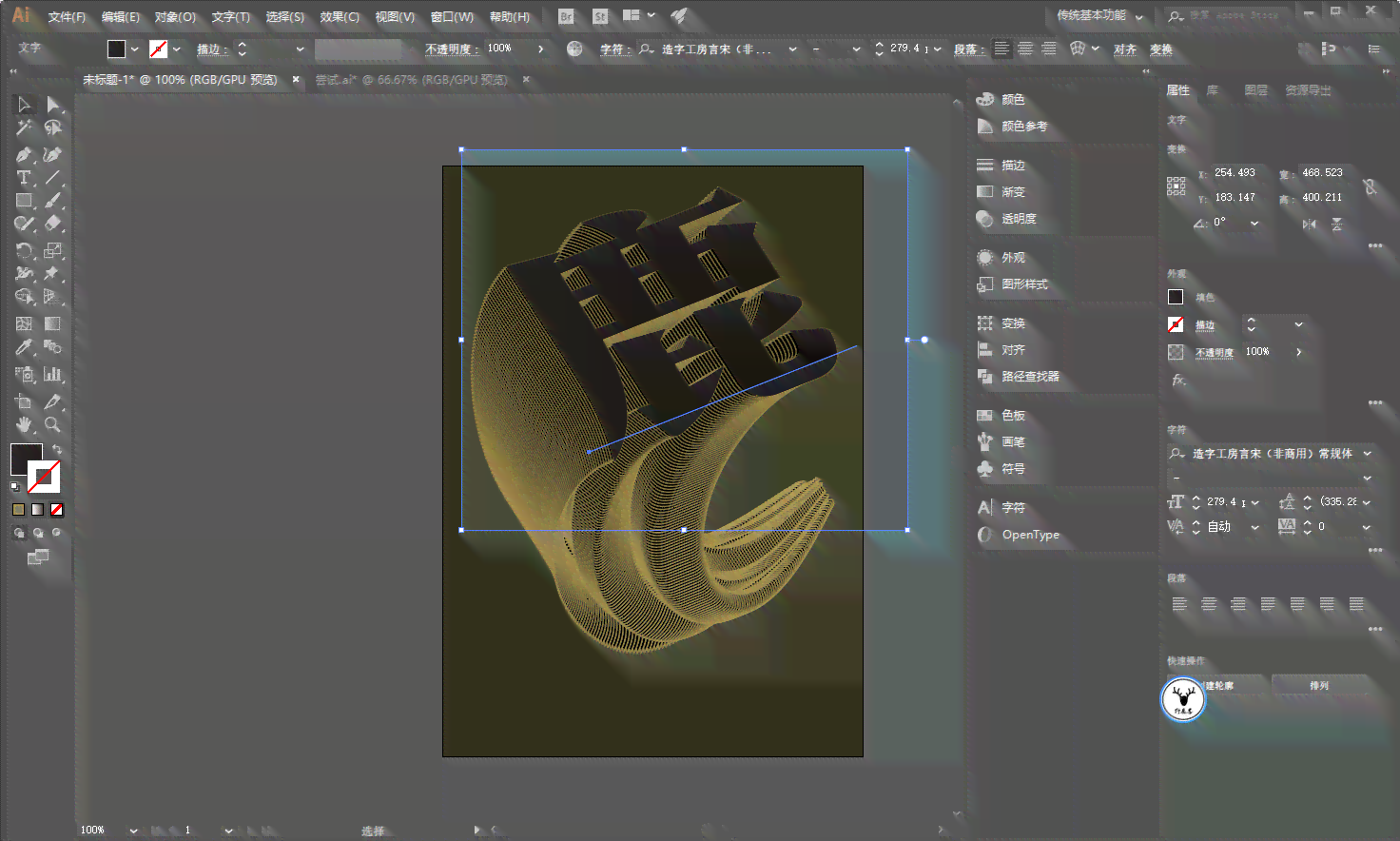Click 变换 (Transform) in control bar
Screen dimensions: 1400x841
[1161, 49]
